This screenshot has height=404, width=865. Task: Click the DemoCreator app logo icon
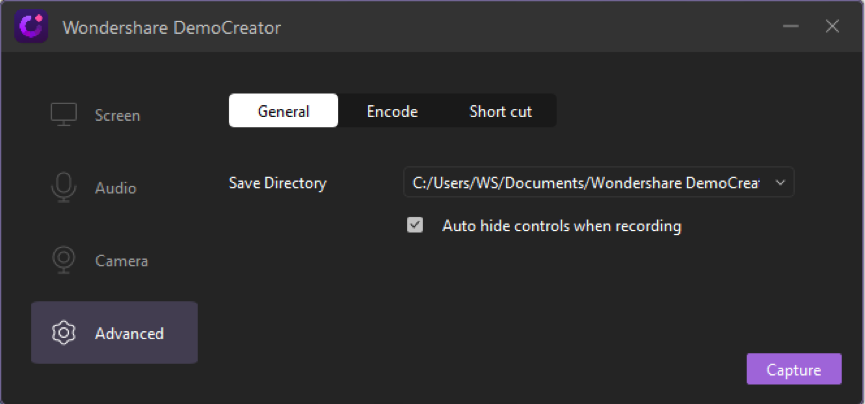coord(31,26)
